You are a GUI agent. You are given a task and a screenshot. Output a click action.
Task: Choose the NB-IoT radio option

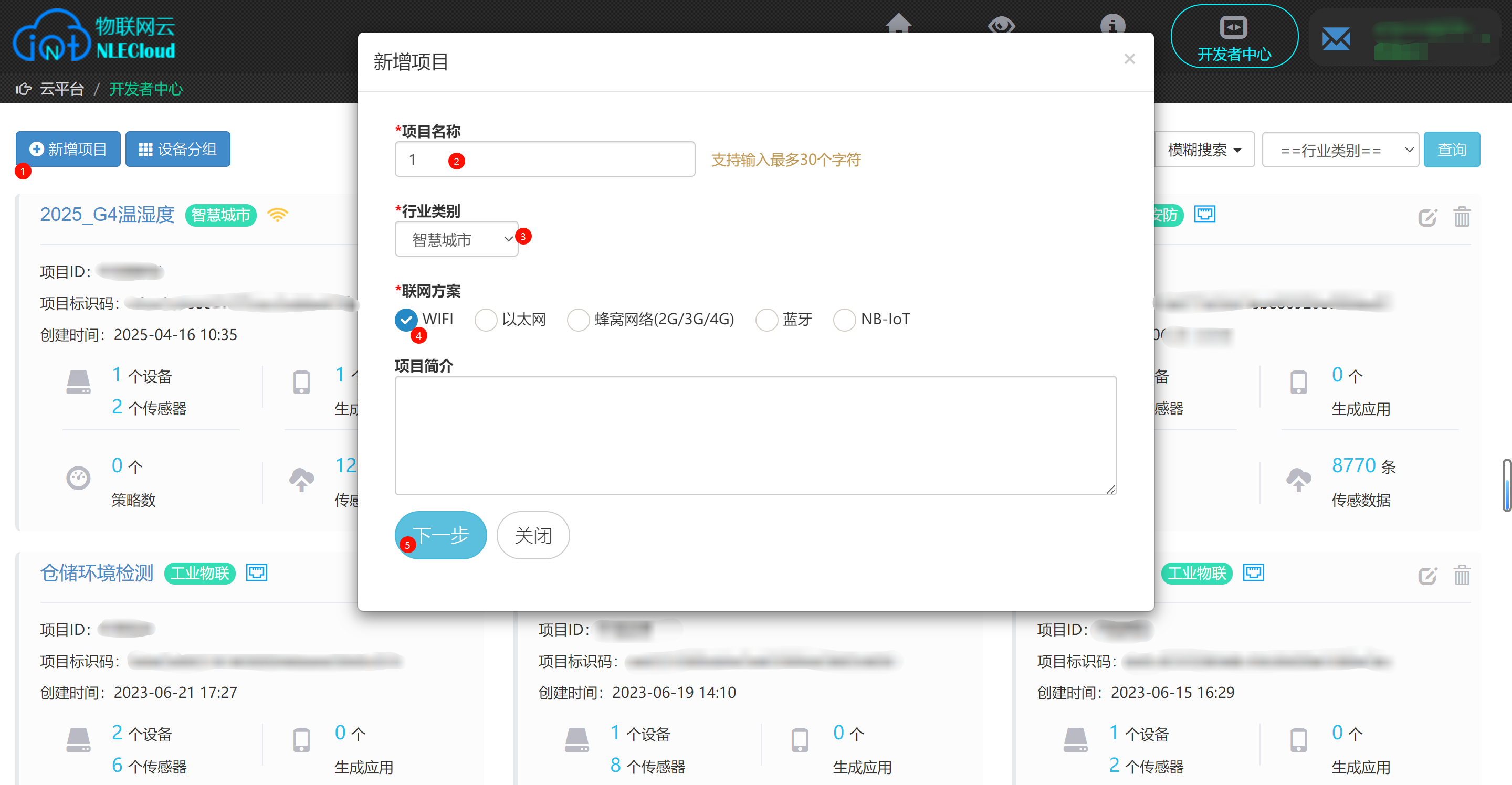coord(844,320)
